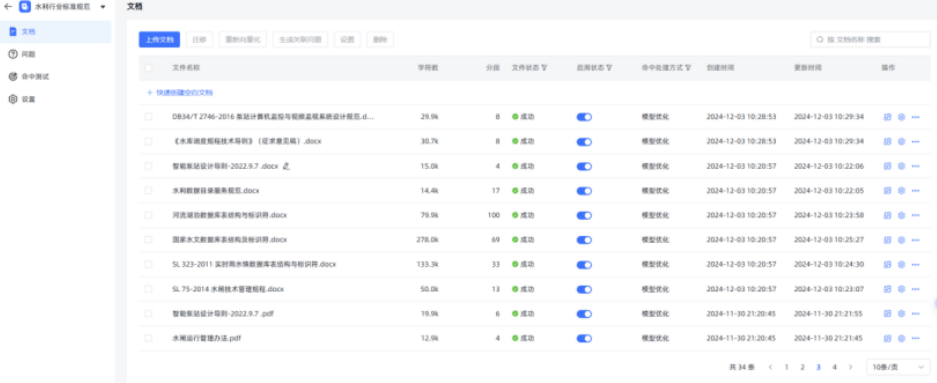Jump to page 4 in pagination
Image resolution: width=937 pixels, height=383 pixels.
pyautogui.click(x=835, y=367)
